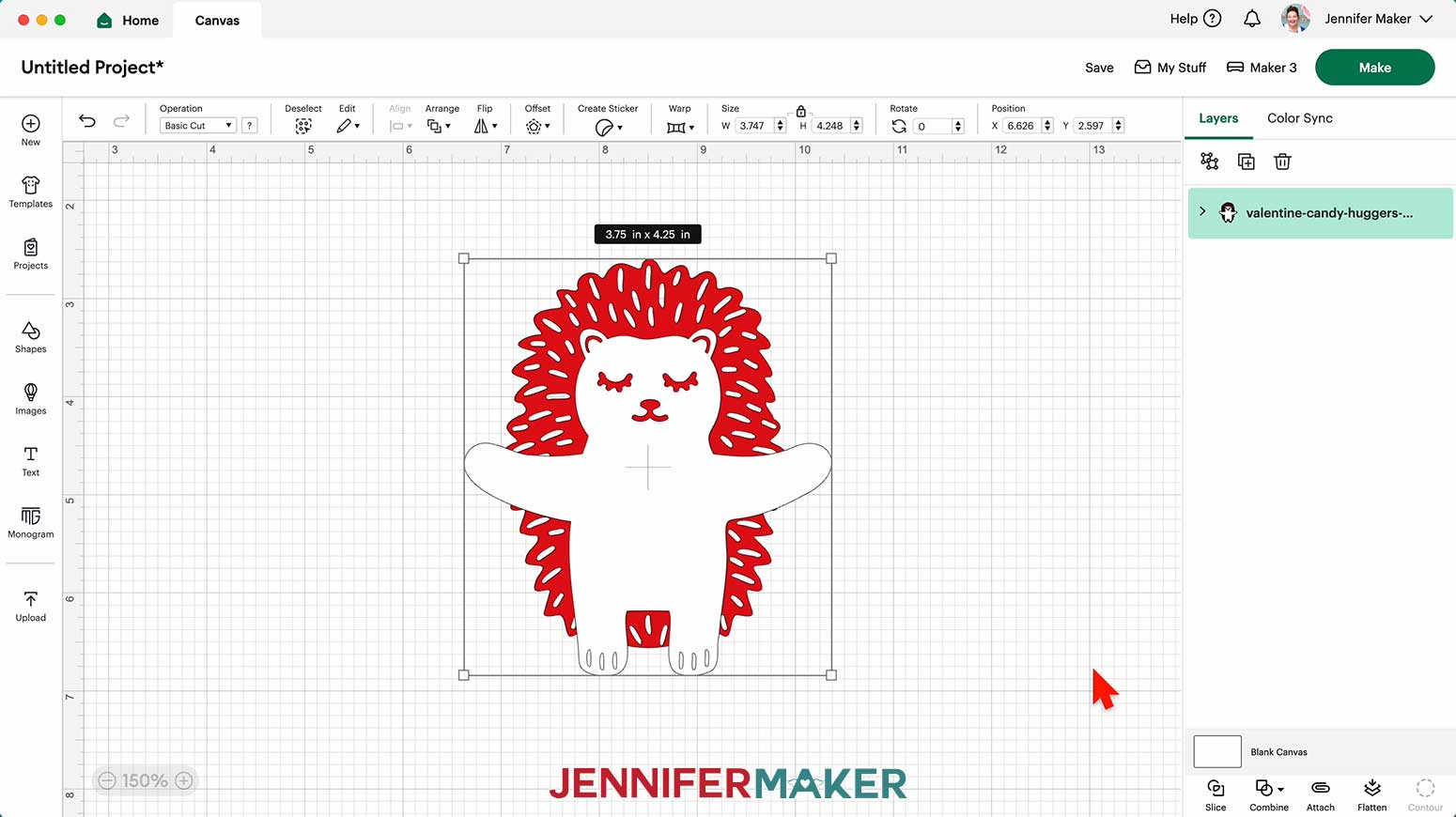The image size is (1456, 817).
Task: Click the Y position stepper arrows
Action: (1118, 126)
